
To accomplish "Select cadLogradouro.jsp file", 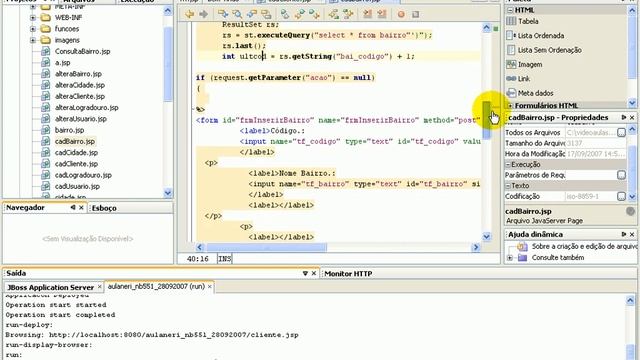I will pos(83,175).
